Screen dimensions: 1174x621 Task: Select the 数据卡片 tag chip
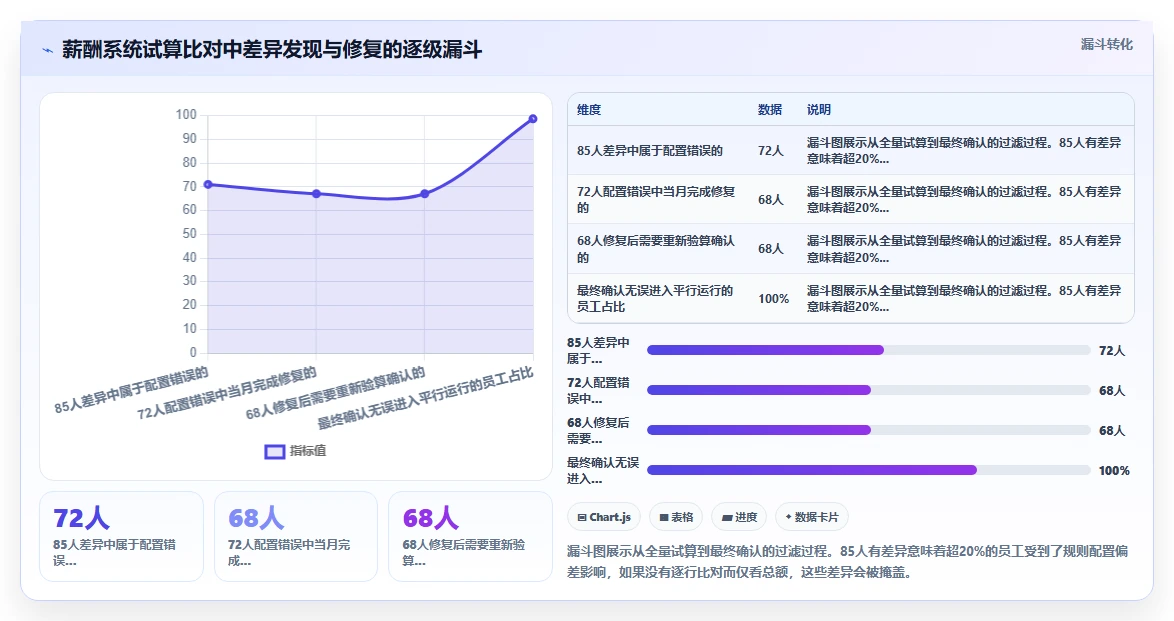[812, 517]
